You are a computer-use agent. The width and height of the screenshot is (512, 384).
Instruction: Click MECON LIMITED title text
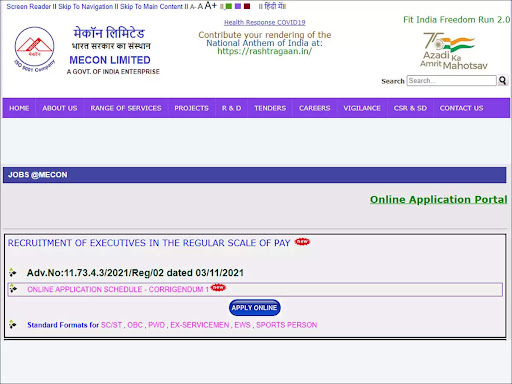110,60
